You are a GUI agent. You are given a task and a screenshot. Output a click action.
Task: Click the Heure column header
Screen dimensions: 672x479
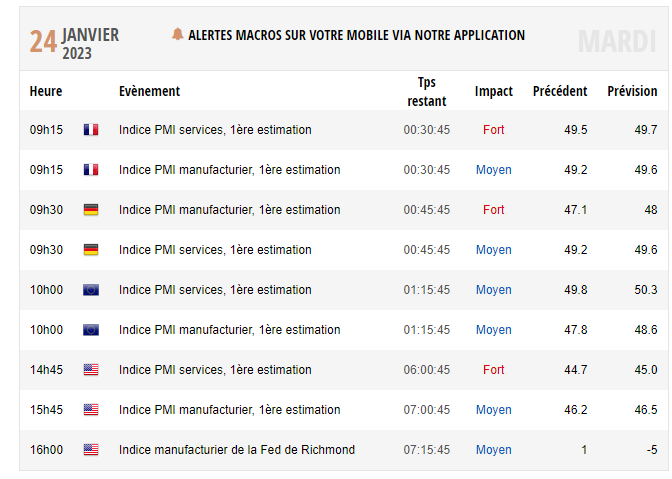[46, 91]
